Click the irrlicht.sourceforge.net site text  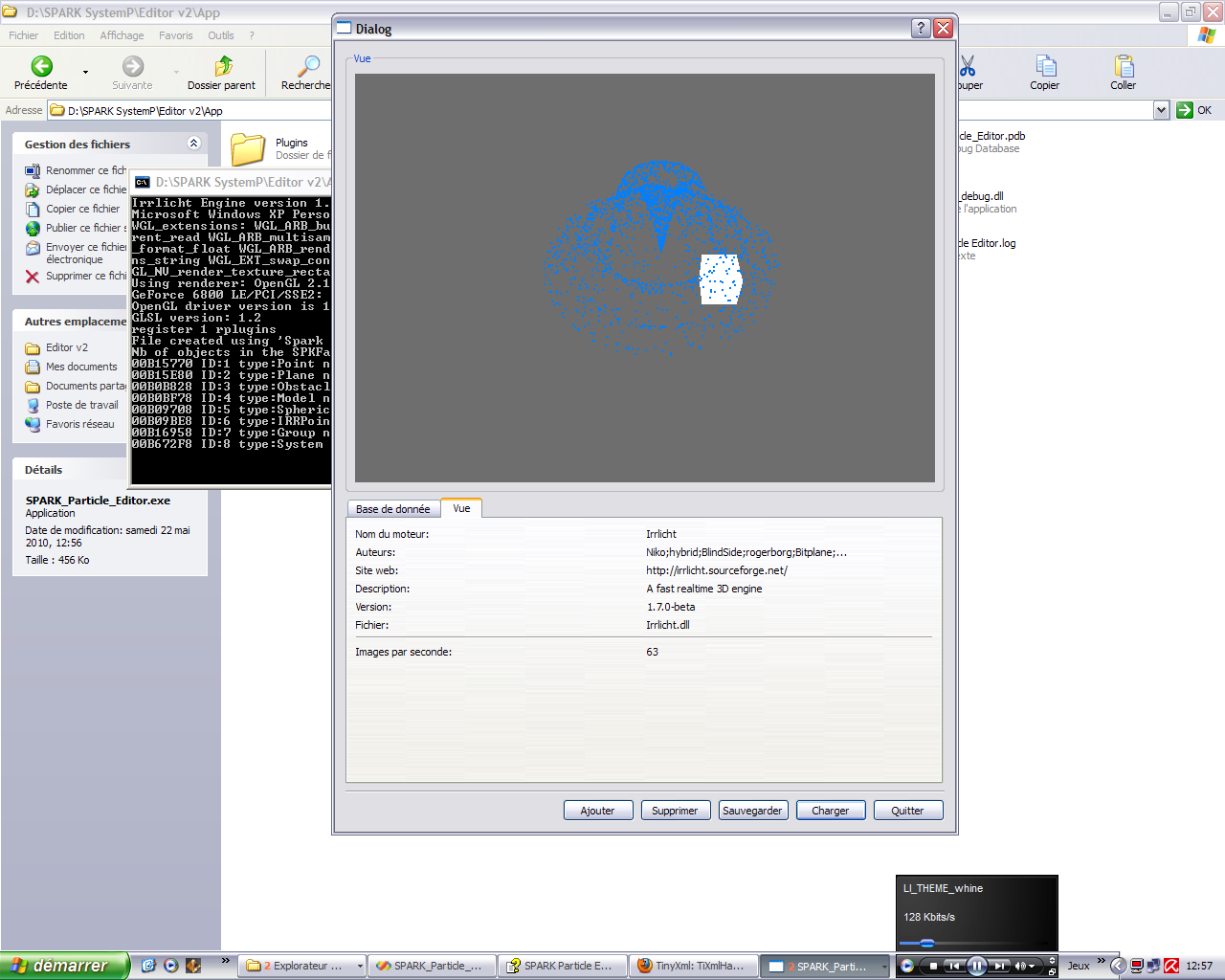coord(717,570)
